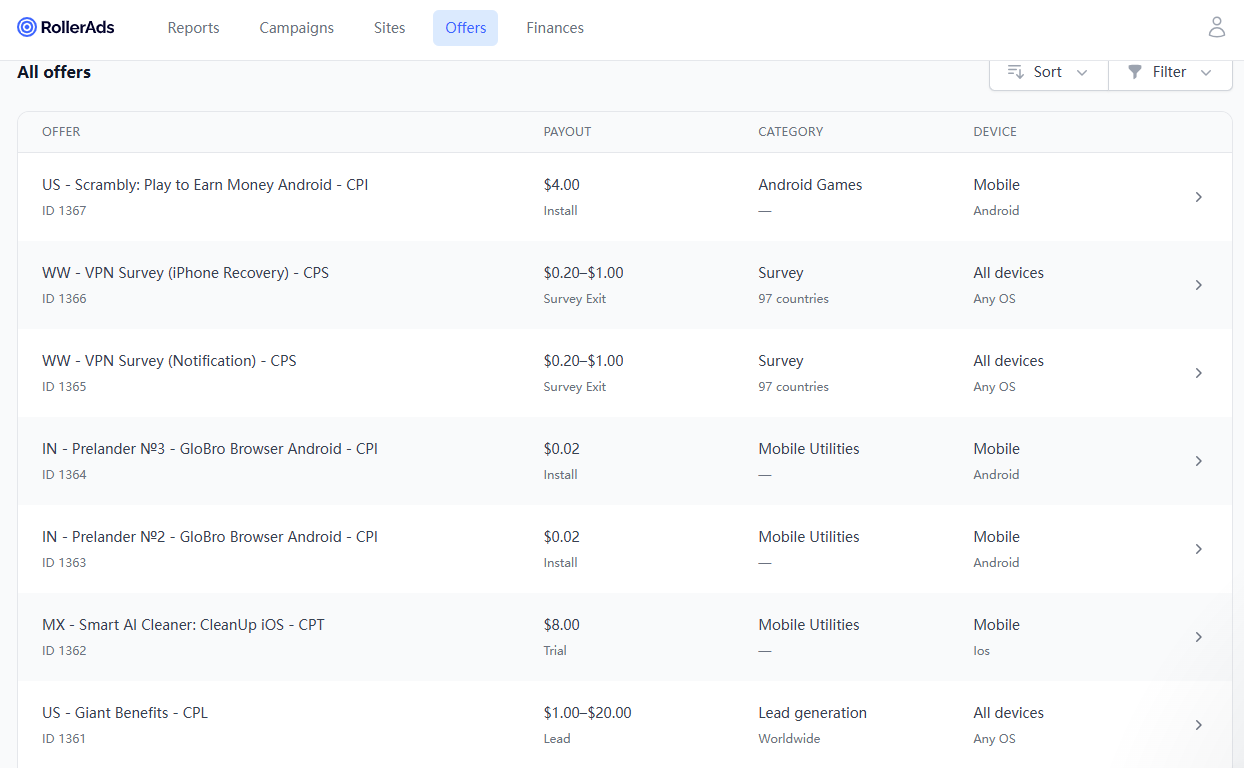Click Mobile Utilities in Smart AI Cleaner row
The width and height of the screenshot is (1244, 768).
(809, 625)
